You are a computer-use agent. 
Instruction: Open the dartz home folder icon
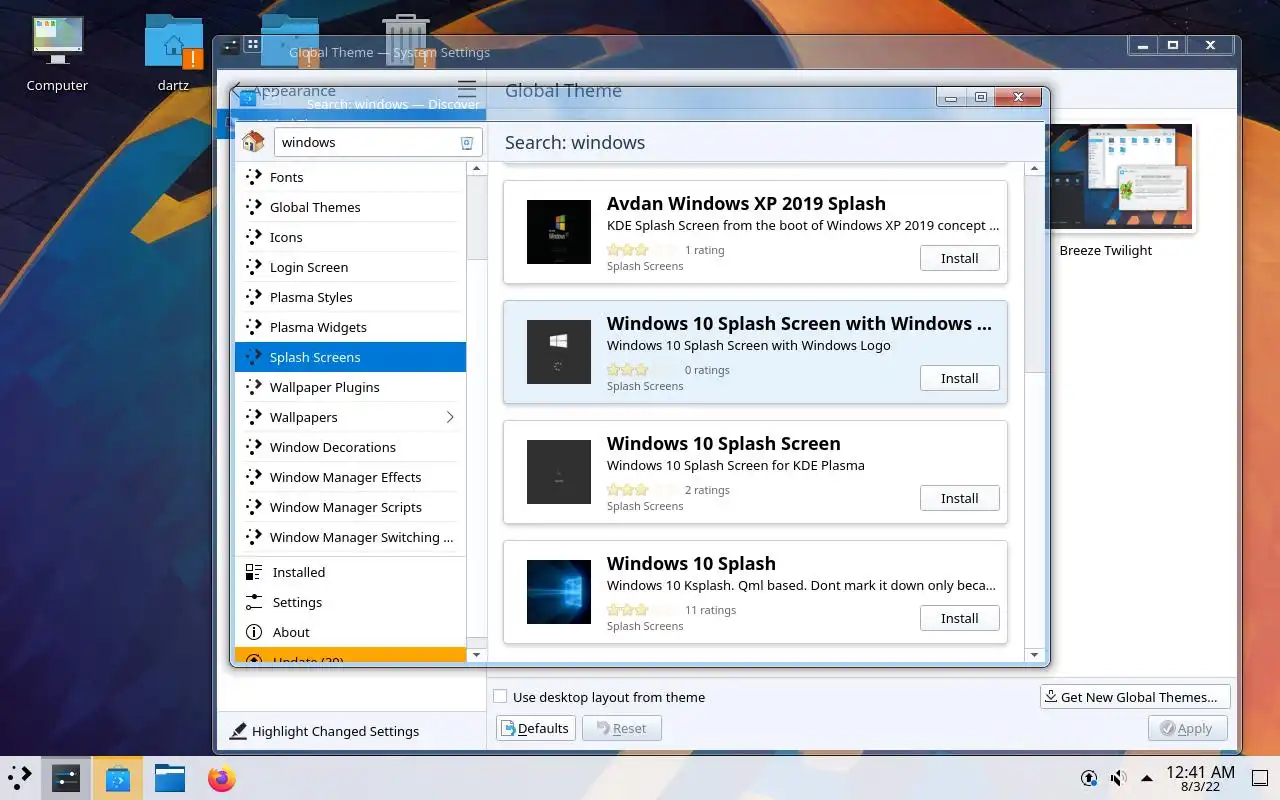173,55
